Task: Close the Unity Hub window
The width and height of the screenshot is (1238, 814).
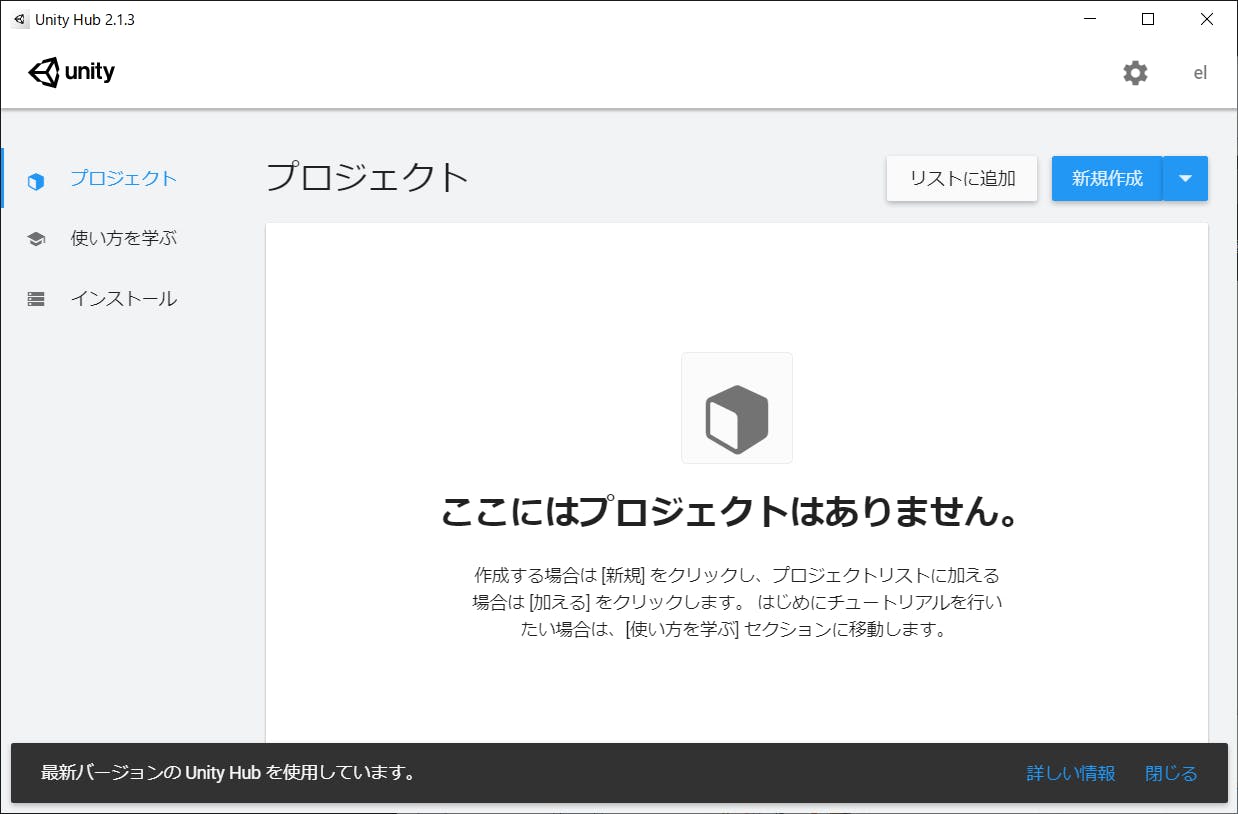Action: coord(1206,19)
